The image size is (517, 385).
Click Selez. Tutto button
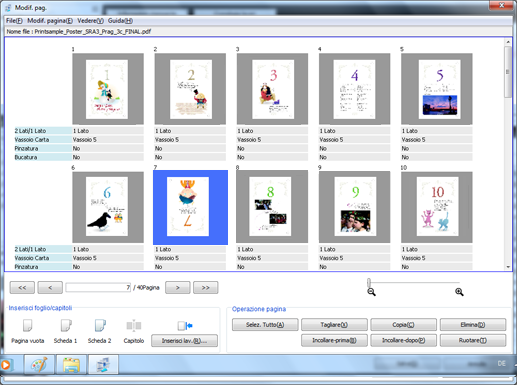[265, 325]
